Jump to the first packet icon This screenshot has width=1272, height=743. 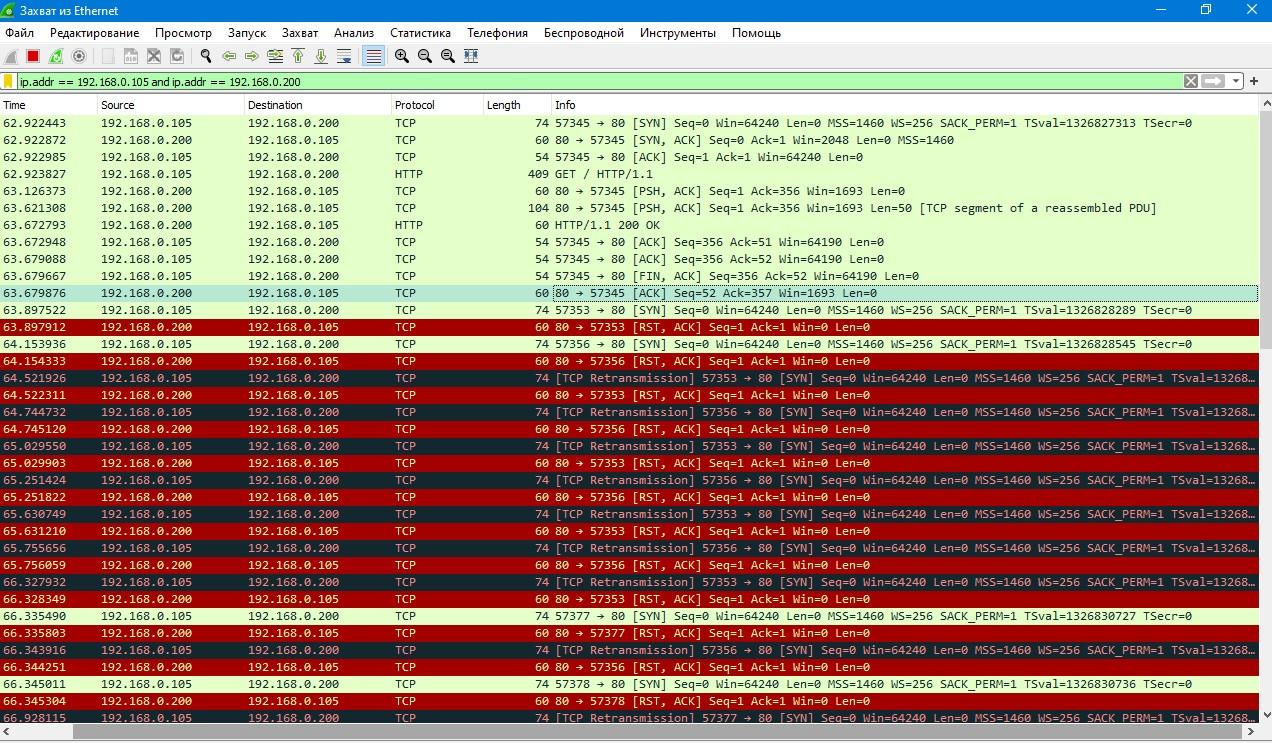(x=298, y=57)
